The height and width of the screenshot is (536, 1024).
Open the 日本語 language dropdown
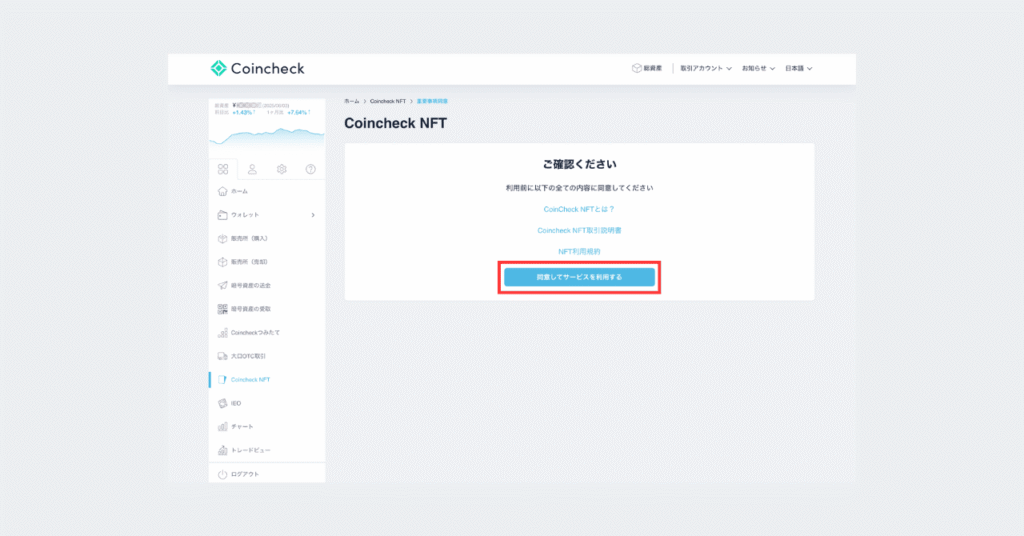pos(799,68)
